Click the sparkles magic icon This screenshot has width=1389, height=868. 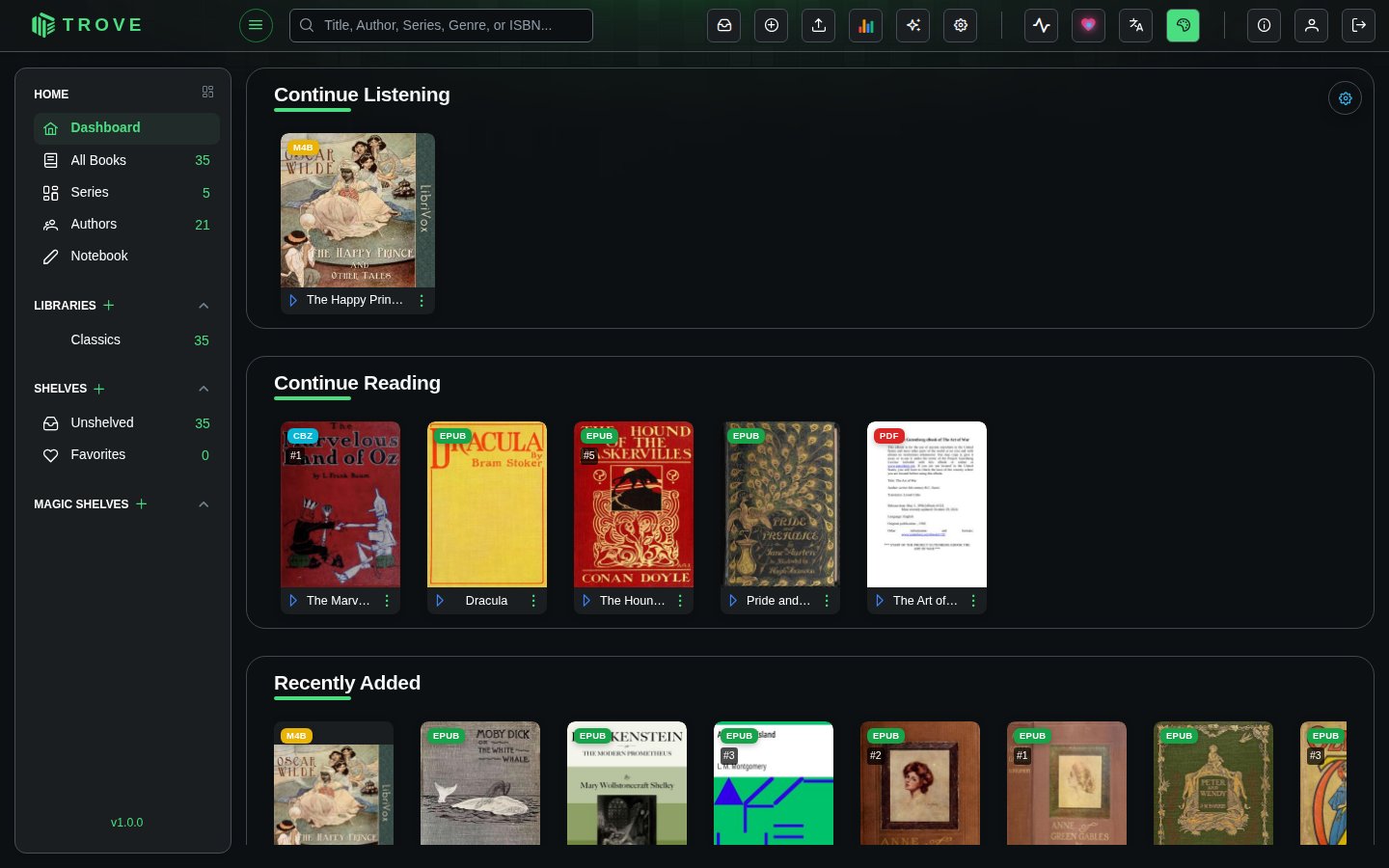click(x=913, y=25)
